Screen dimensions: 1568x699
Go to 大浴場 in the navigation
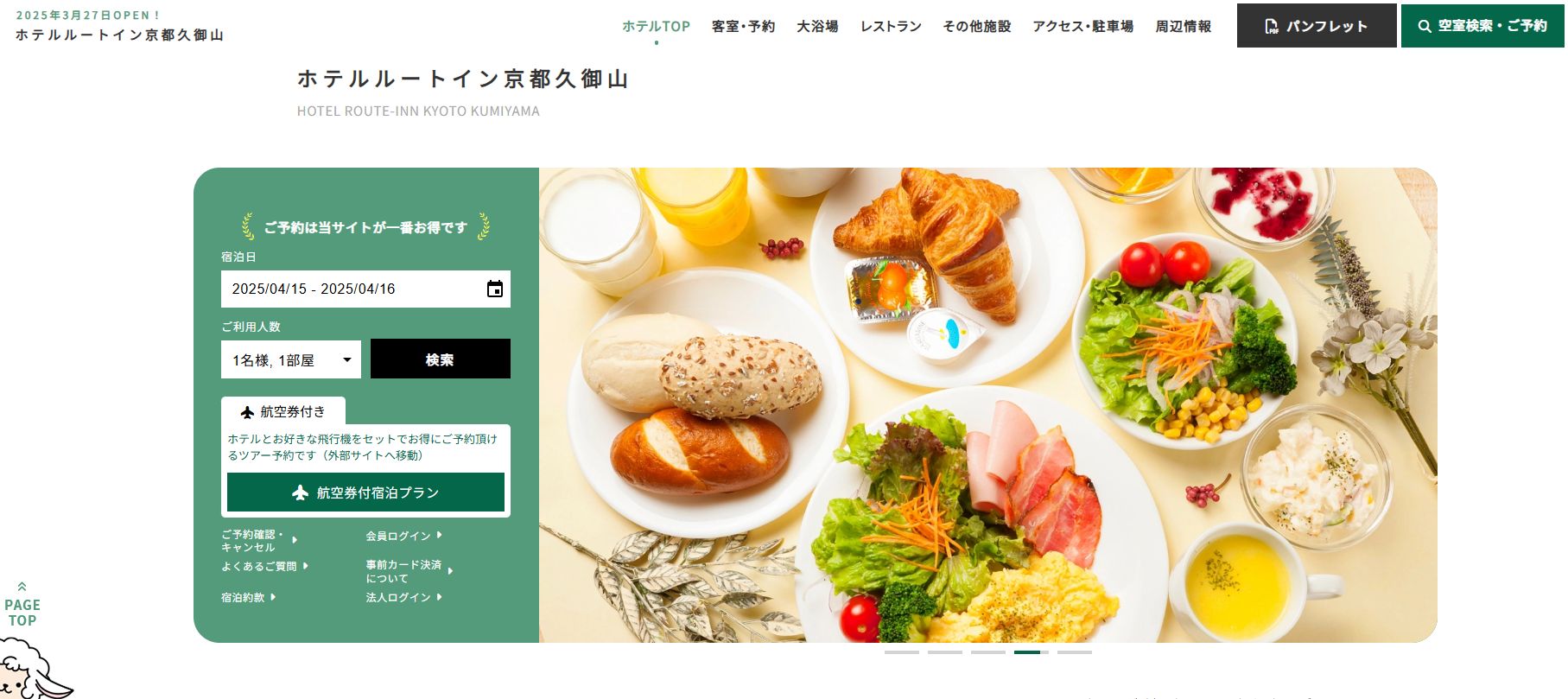pyautogui.click(x=817, y=27)
